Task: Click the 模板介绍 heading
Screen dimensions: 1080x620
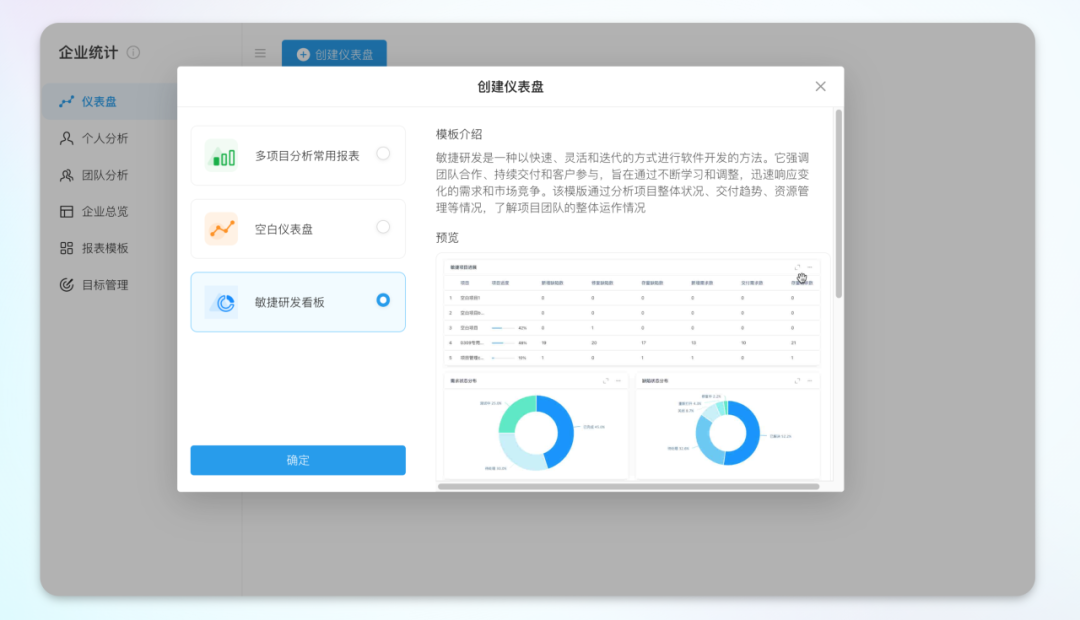Action: coord(459,134)
